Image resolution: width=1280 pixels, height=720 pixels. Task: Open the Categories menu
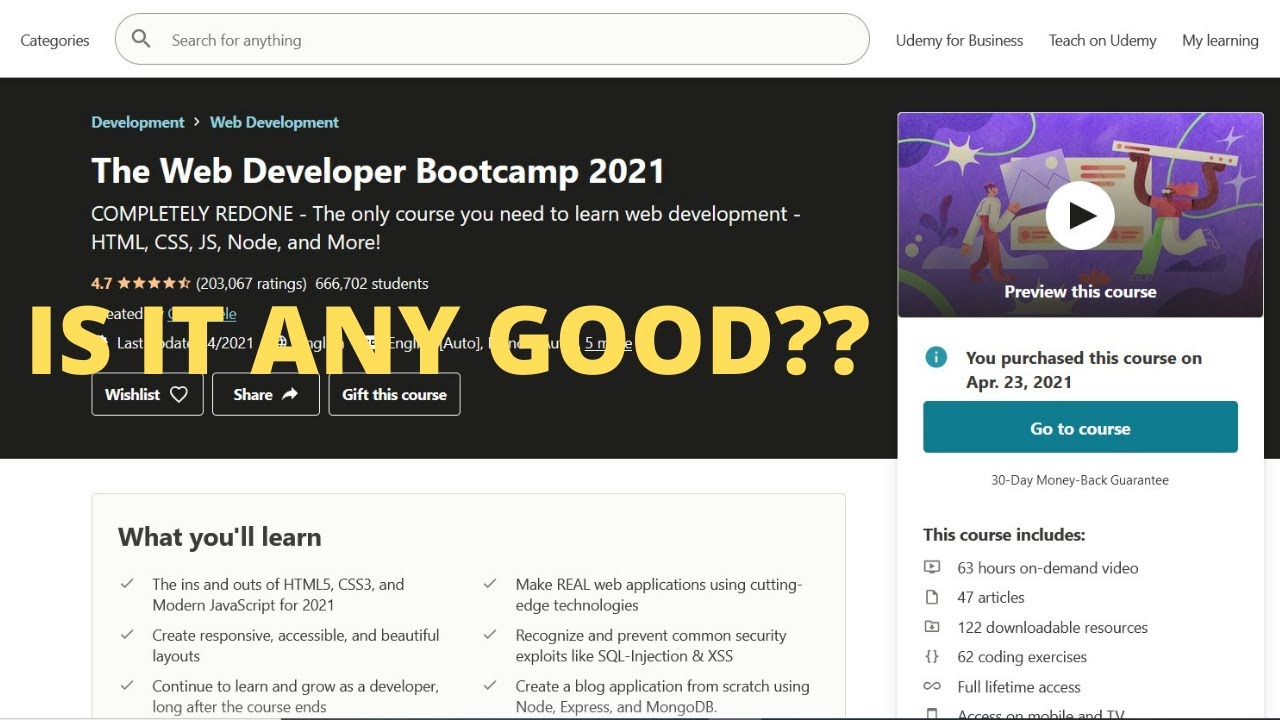click(55, 40)
